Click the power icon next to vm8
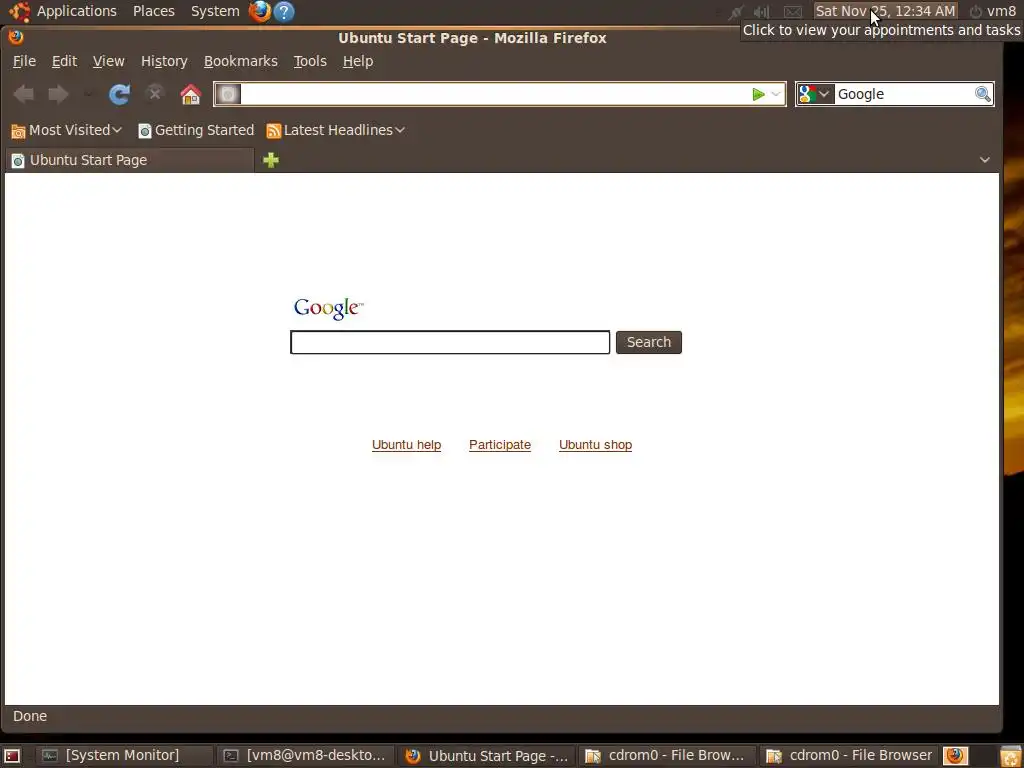The image size is (1024, 768). pyautogui.click(x=975, y=12)
